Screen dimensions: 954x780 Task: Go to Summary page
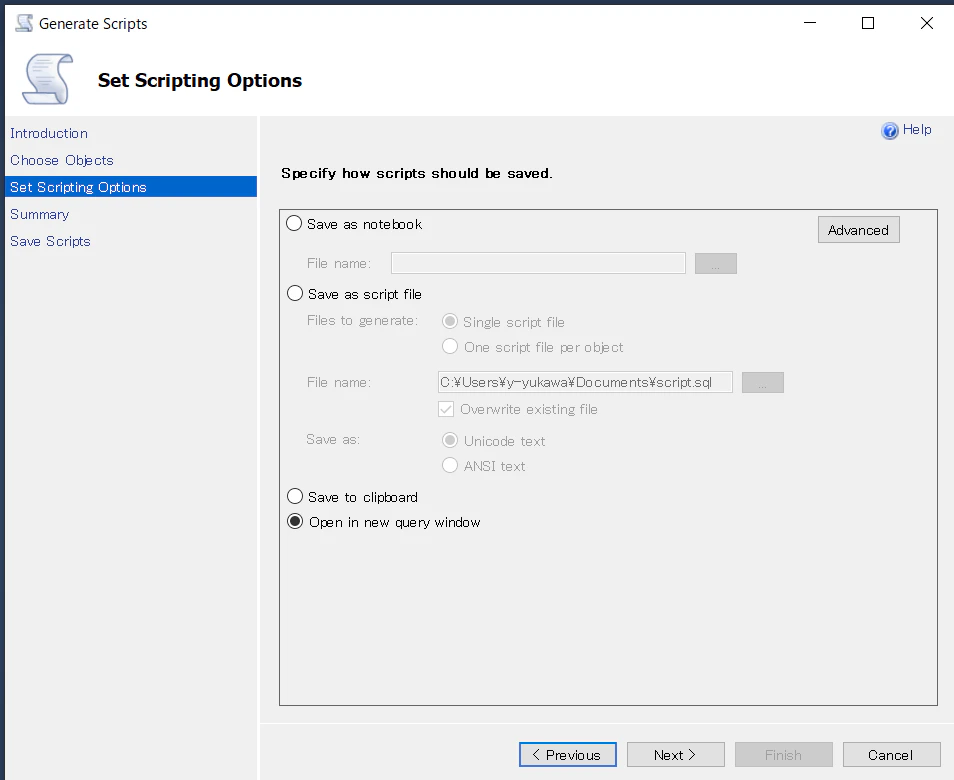(40, 214)
